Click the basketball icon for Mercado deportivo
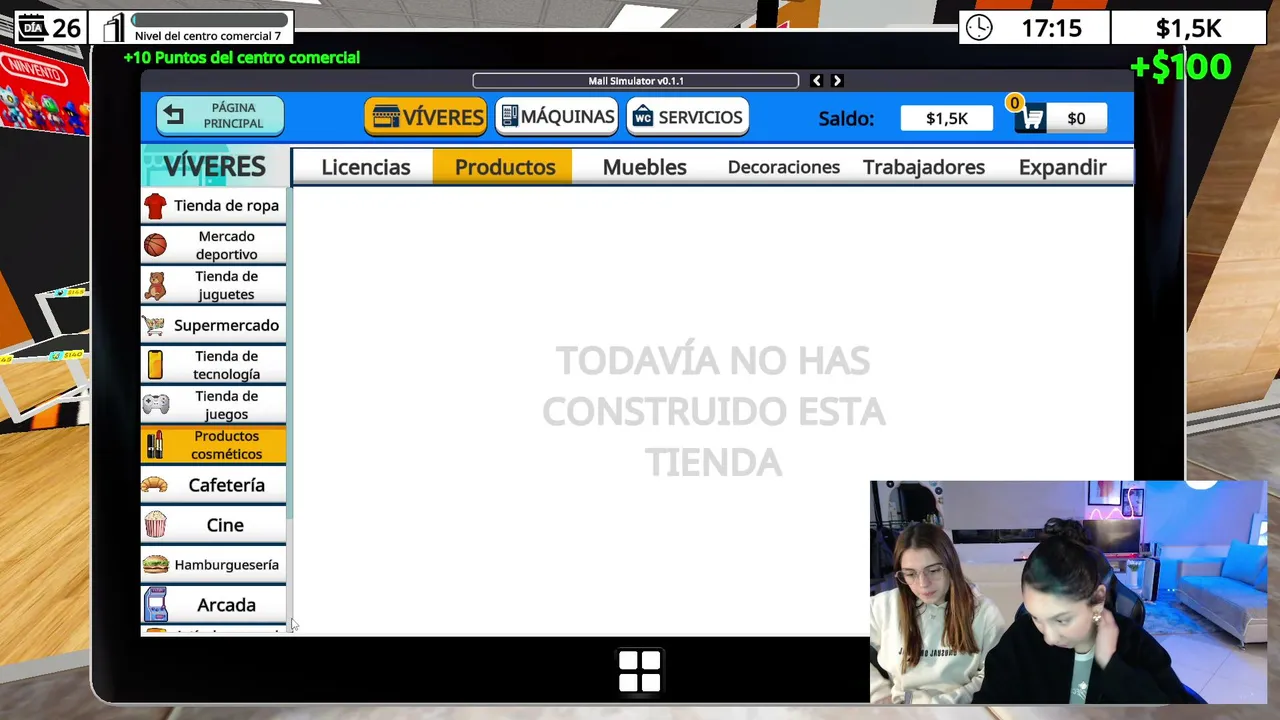Image resolution: width=1280 pixels, height=720 pixels. (155, 245)
